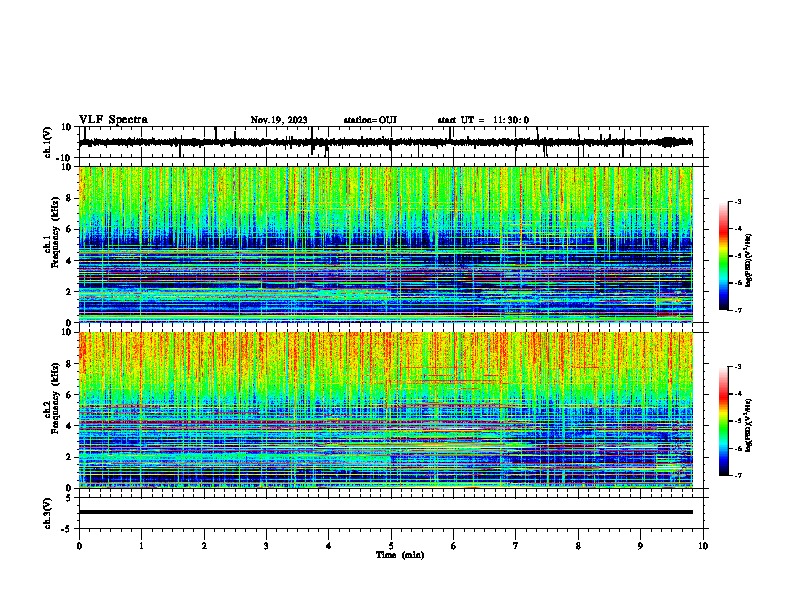Select the date text "Nov.19, 2023"
The width and height of the screenshot is (792, 612).
(x=279, y=120)
